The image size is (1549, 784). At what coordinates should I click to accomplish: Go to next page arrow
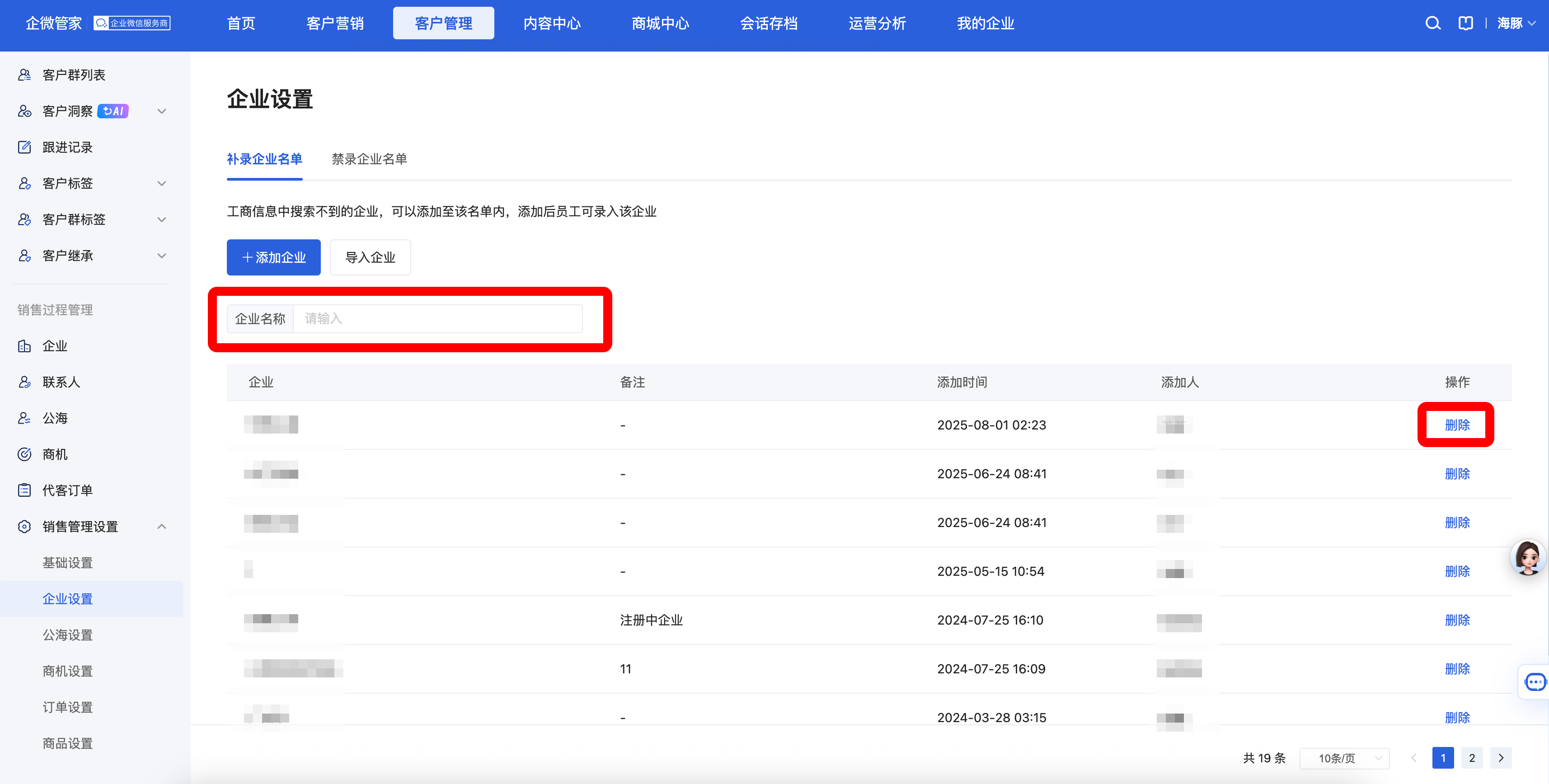pos(1500,757)
